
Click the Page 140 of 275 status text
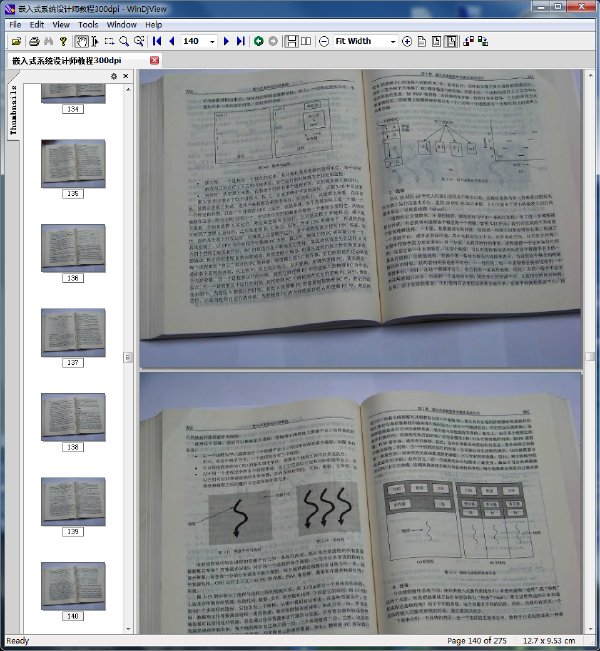(477, 641)
